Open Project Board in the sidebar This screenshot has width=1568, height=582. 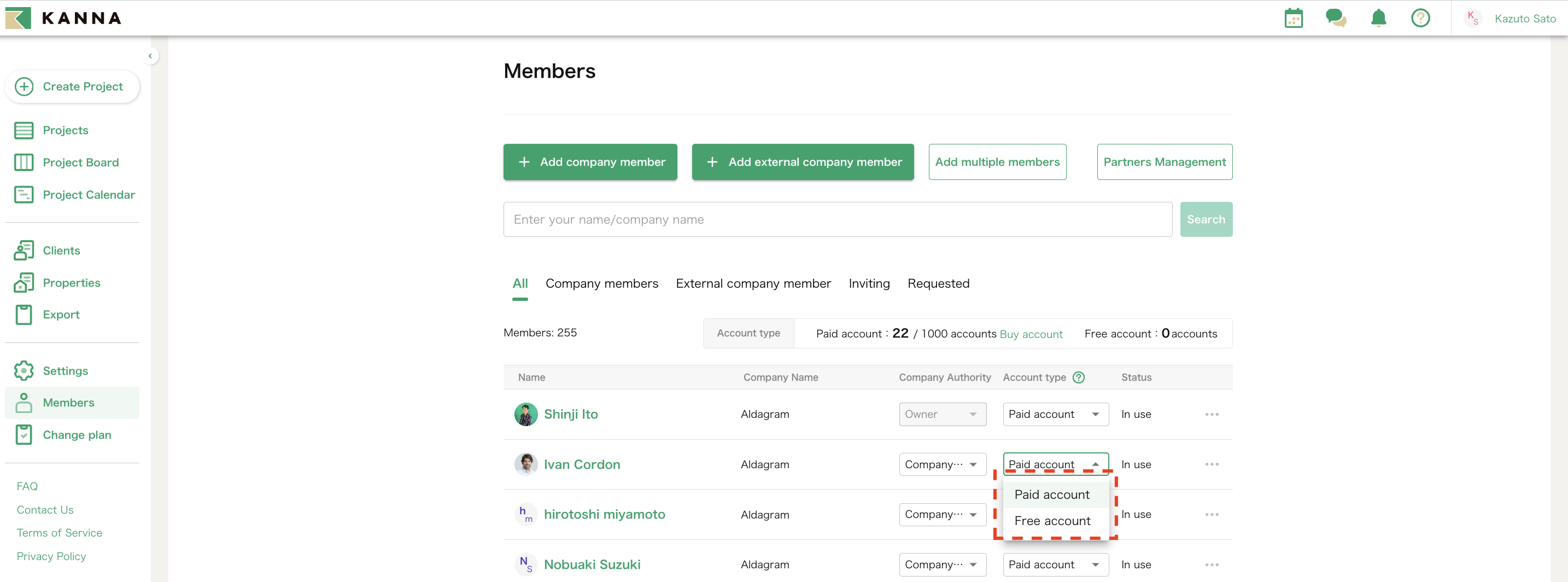click(80, 162)
